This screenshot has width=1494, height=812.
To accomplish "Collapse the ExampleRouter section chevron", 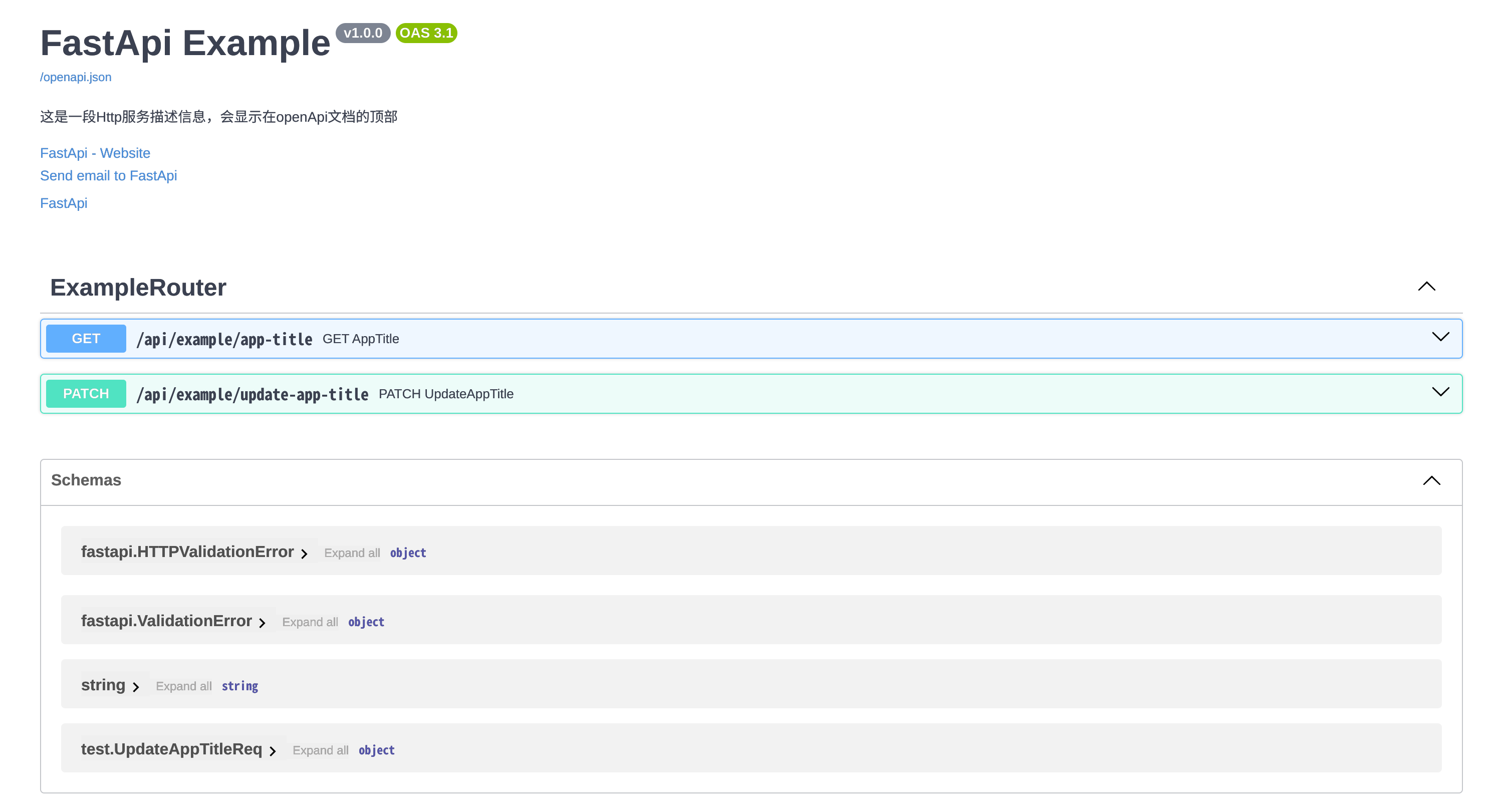I will coord(1427,287).
